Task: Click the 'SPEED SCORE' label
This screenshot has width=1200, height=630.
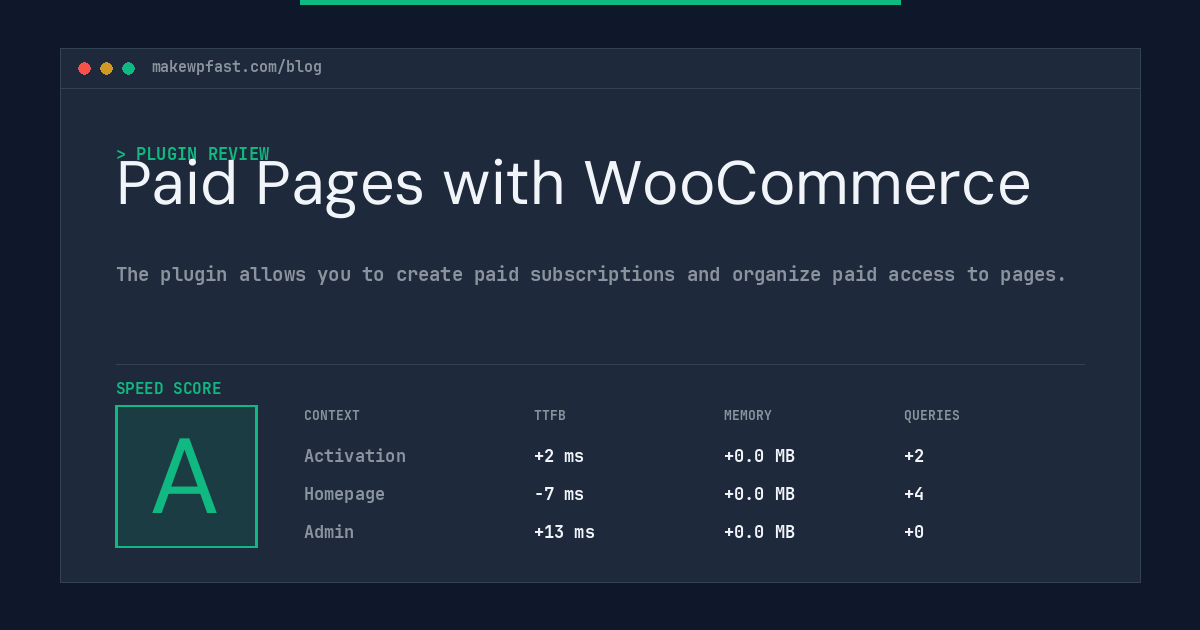Action: tap(169, 388)
